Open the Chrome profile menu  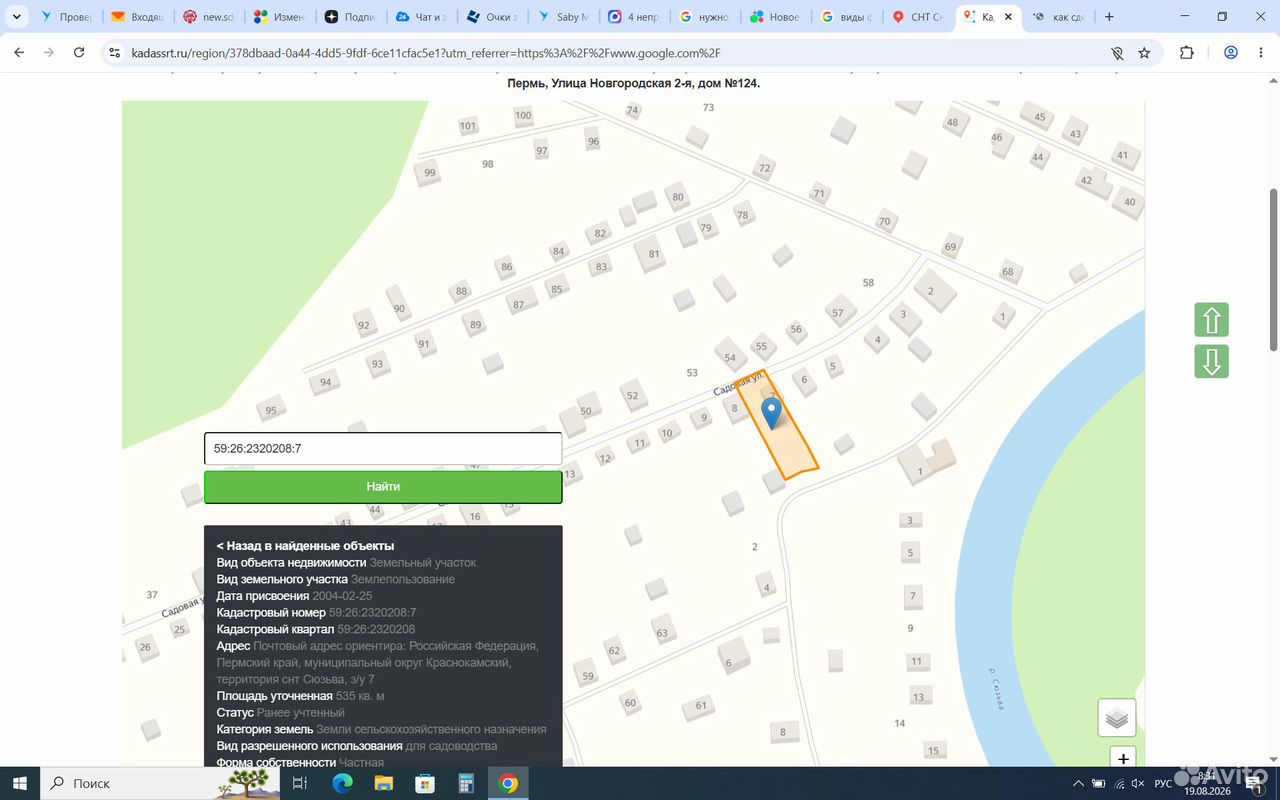[1231, 53]
